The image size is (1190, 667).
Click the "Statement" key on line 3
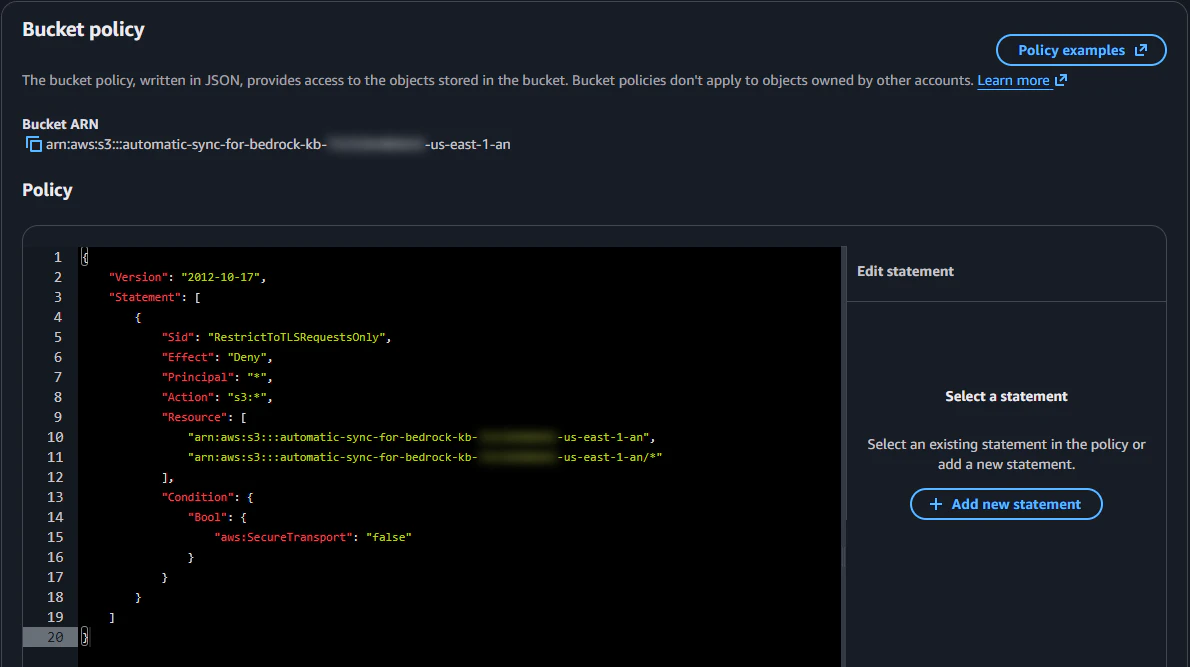[x=145, y=297]
